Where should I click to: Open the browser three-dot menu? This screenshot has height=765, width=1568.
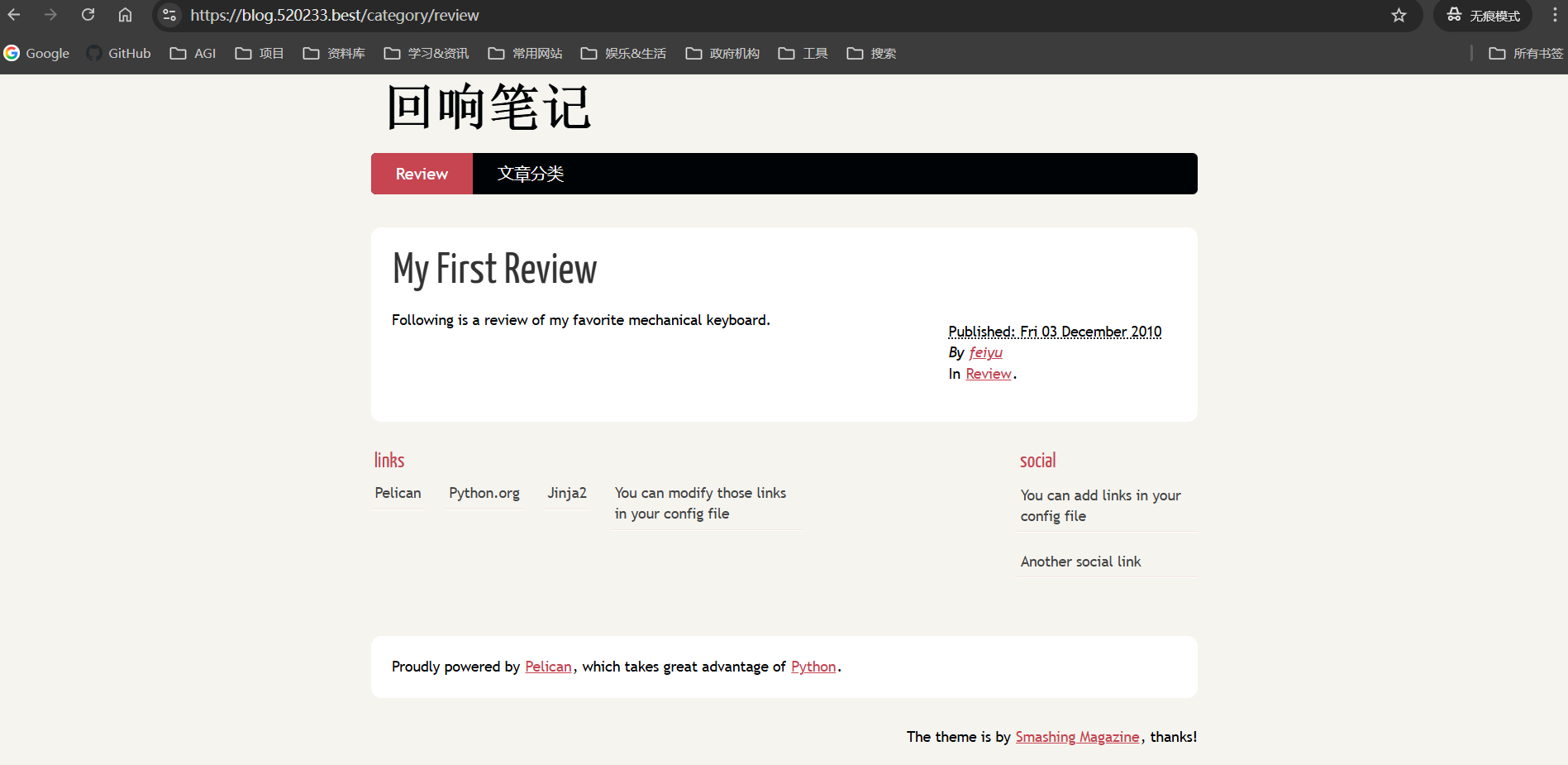coord(1554,15)
